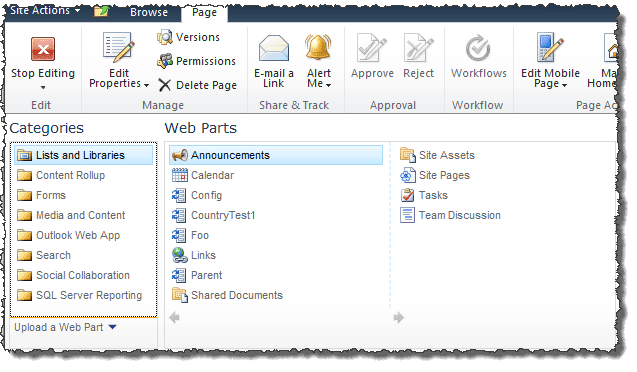The image size is (637, 372).
Task: Select the Tasks web part
Action: pos(424,195)
